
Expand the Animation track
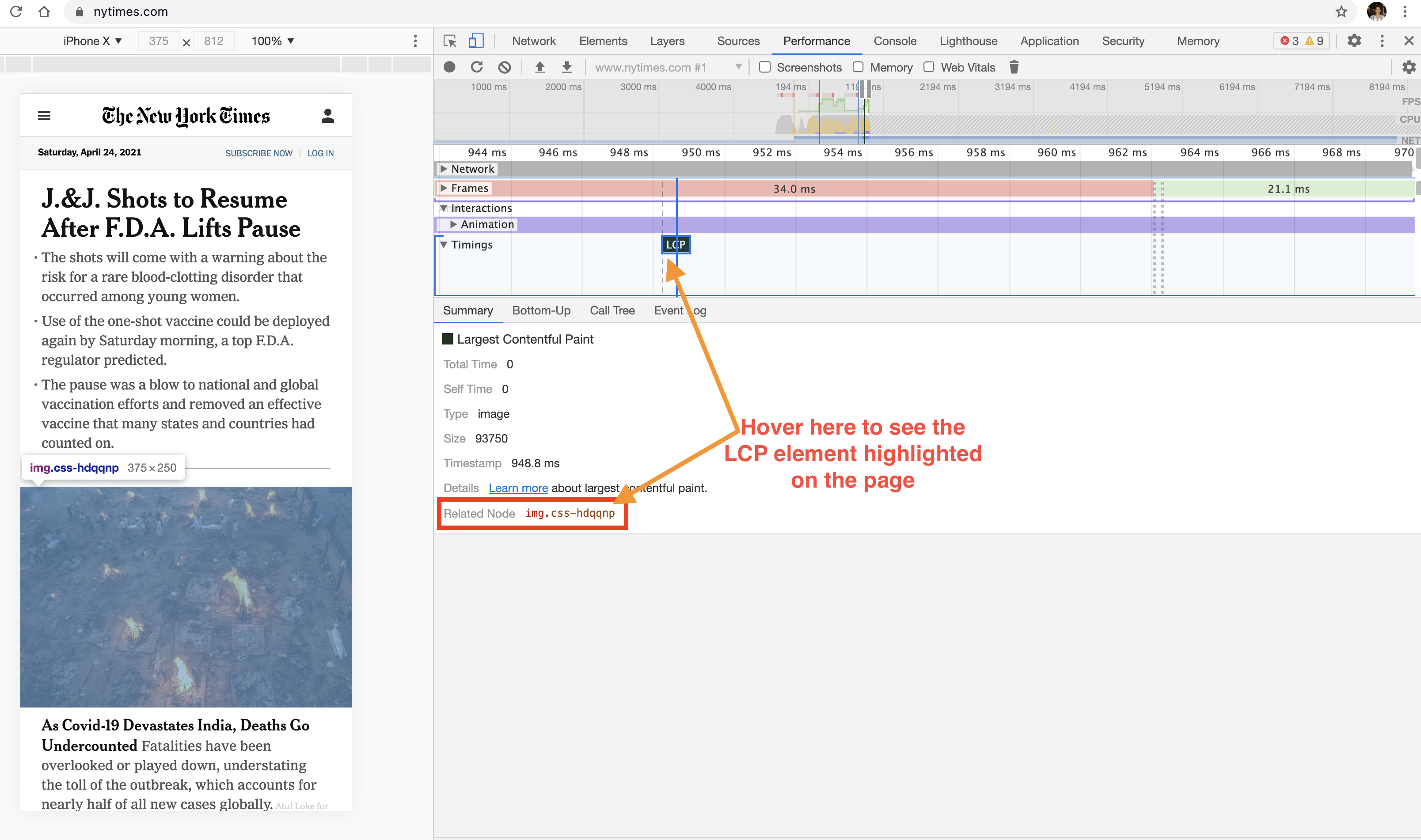pyautogui.click(x=453, y=224)
